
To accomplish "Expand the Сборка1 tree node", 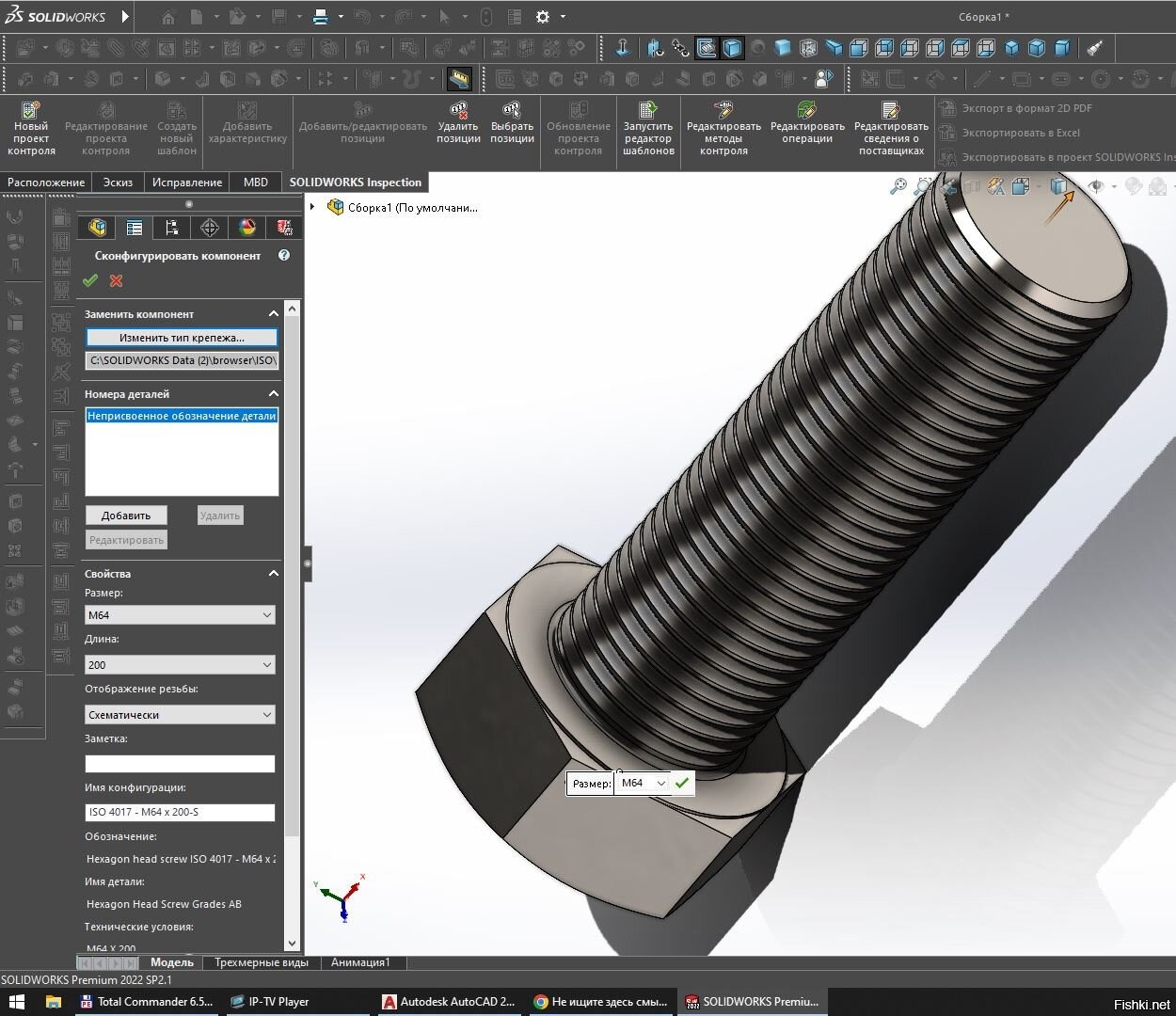I will coord(313,207).
